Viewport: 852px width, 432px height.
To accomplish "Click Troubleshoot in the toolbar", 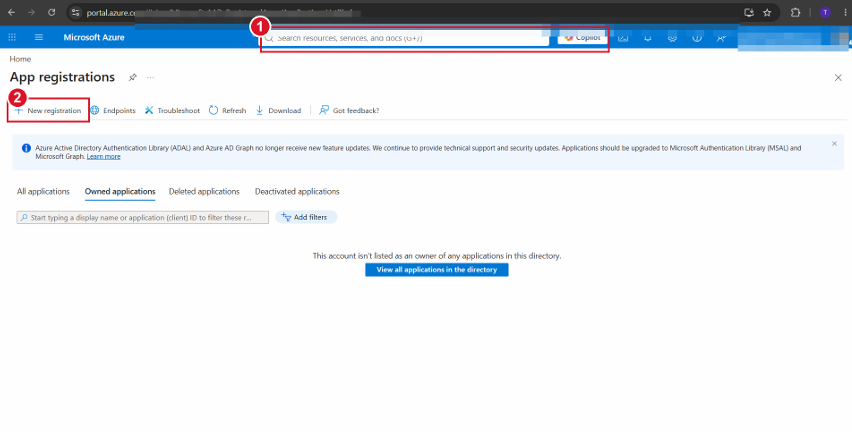I will (x=172, y=110).
